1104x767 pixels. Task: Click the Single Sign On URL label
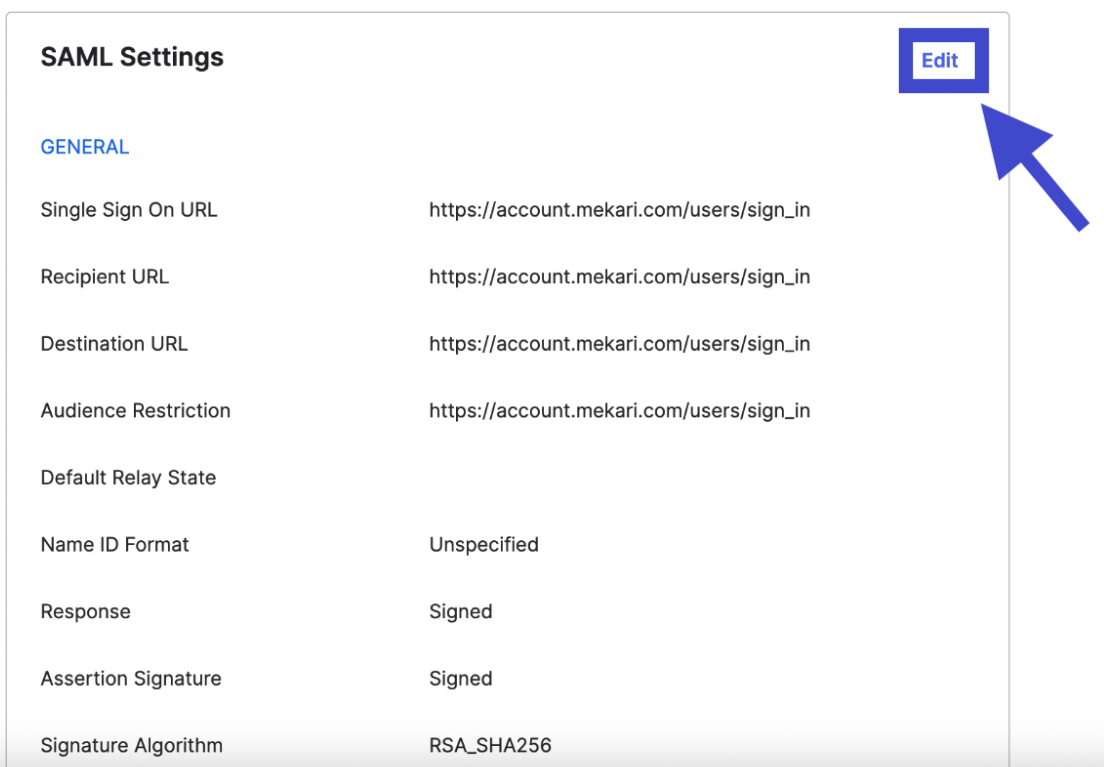(x=129, y=210)
